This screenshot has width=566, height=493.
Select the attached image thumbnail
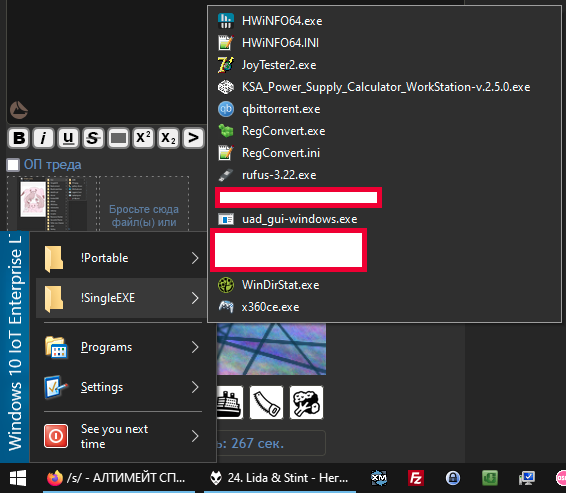[x=52, y=204]
